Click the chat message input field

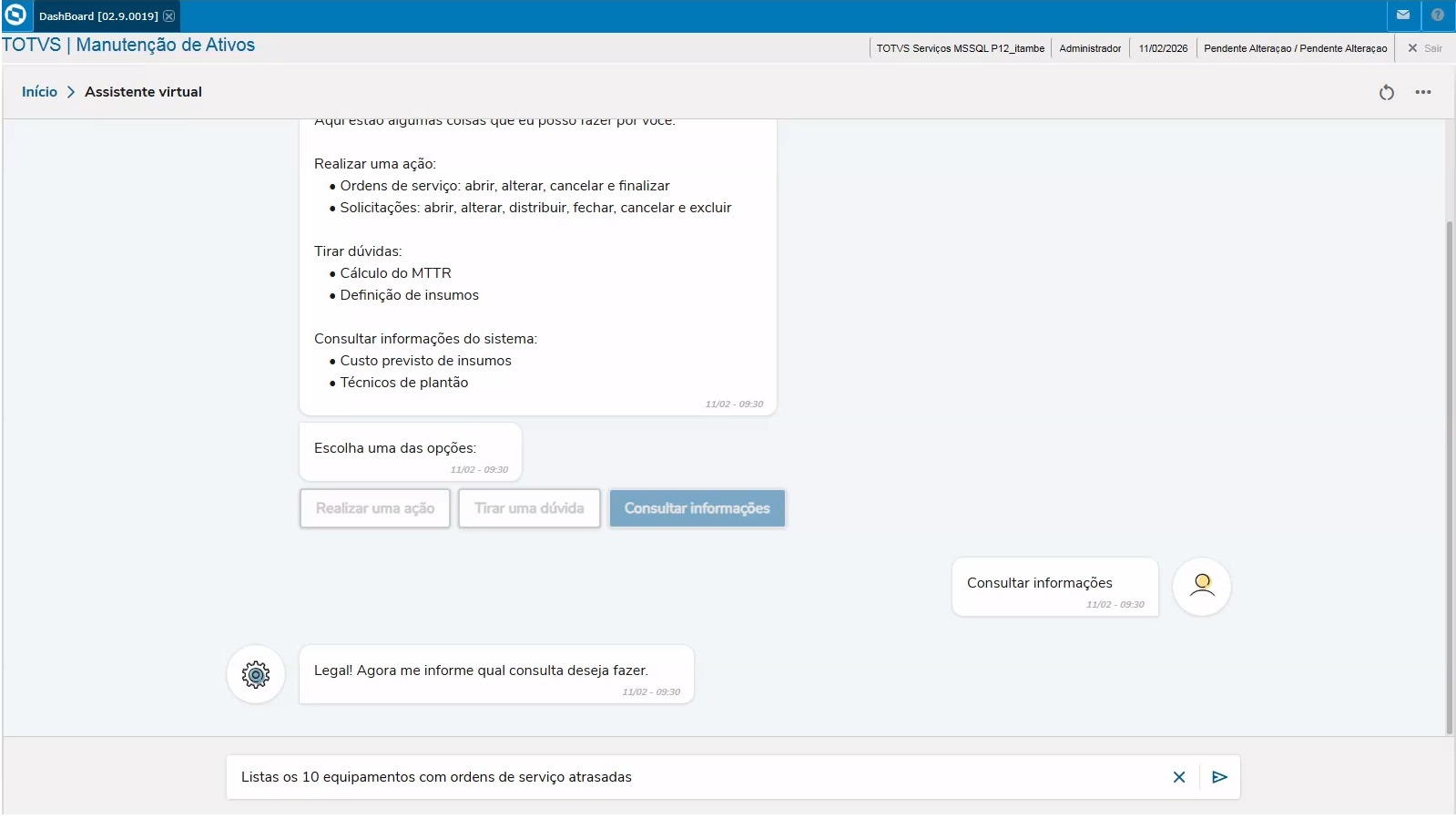pos(692,777)
